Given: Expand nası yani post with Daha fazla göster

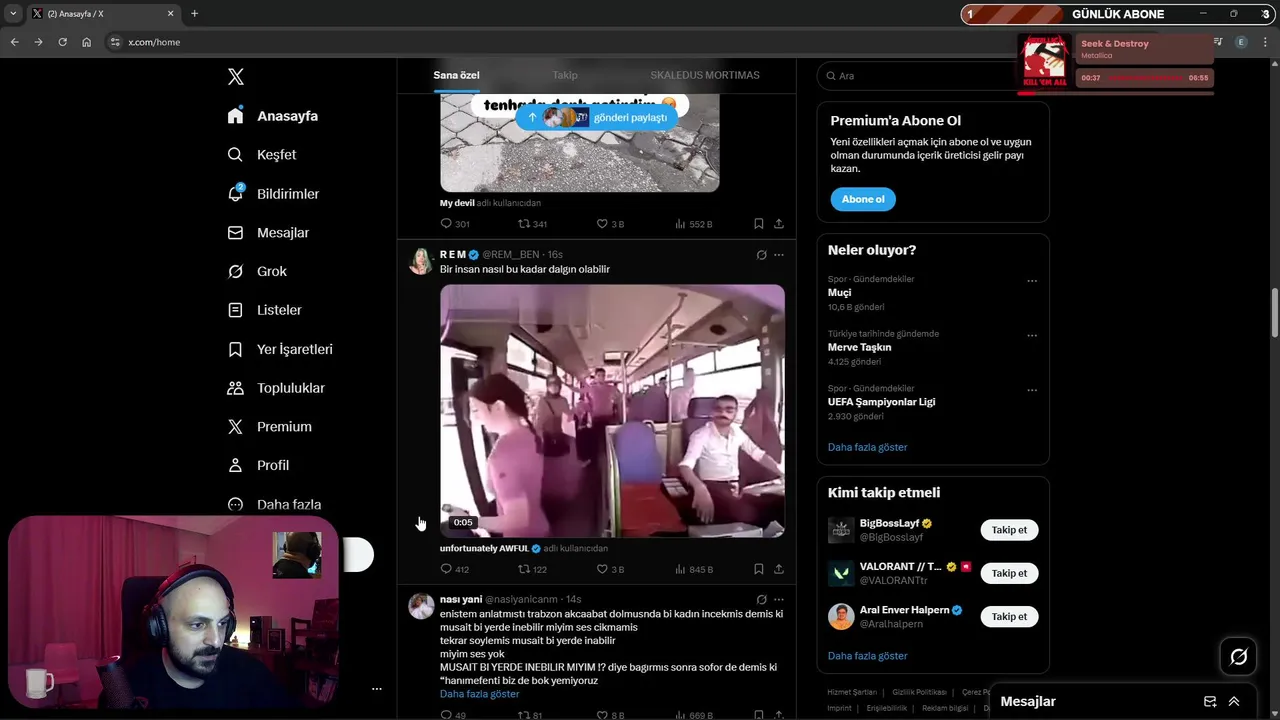Looking at the screenshot, I should 480,694.
